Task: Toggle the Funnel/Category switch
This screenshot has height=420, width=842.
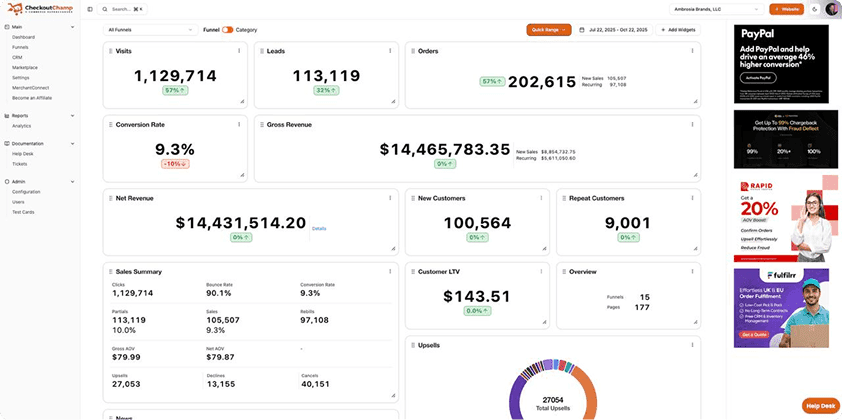Action: pyautogui.click(x=228, y=30)
